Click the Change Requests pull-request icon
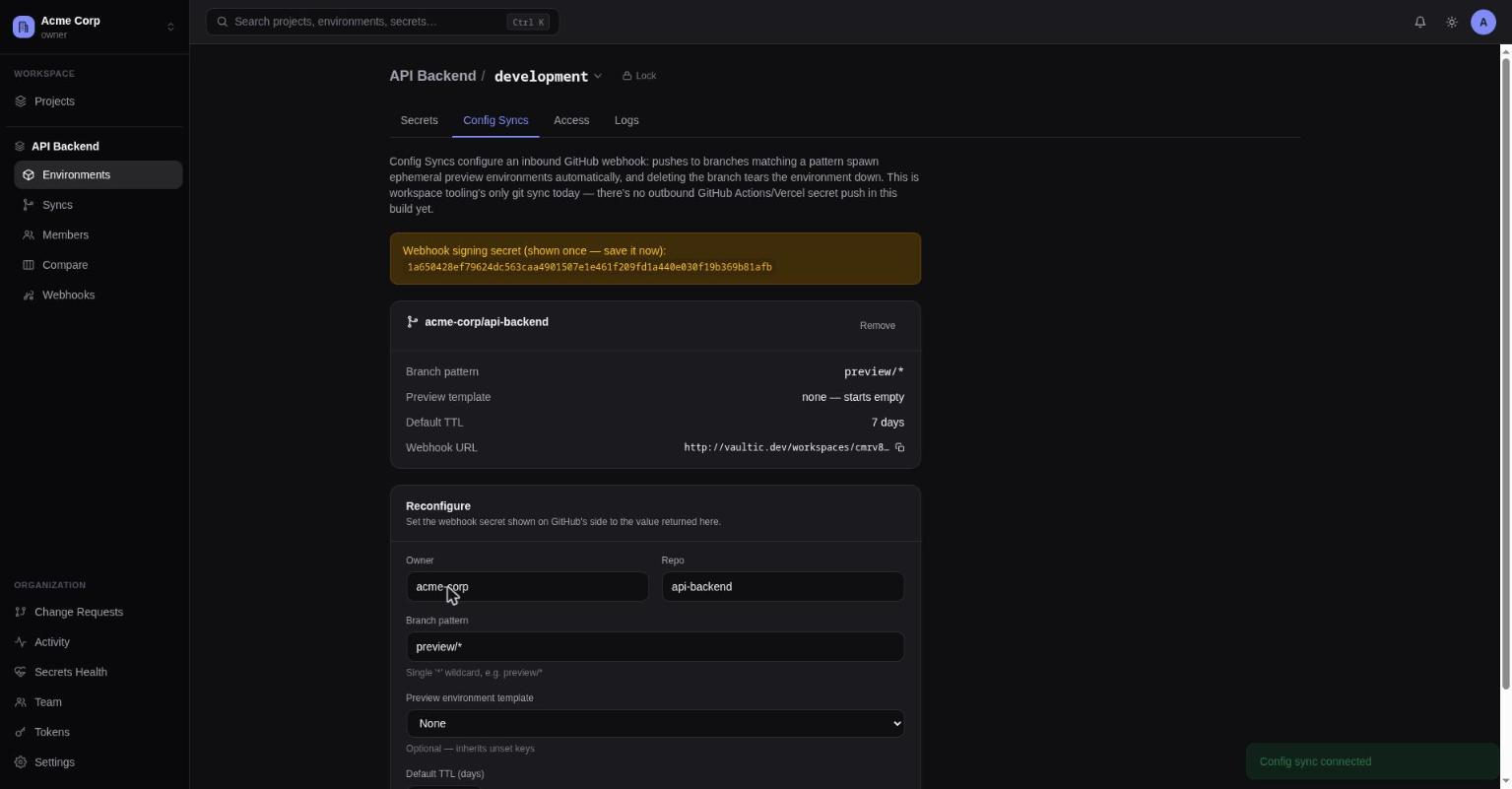 tap(21, 612)
